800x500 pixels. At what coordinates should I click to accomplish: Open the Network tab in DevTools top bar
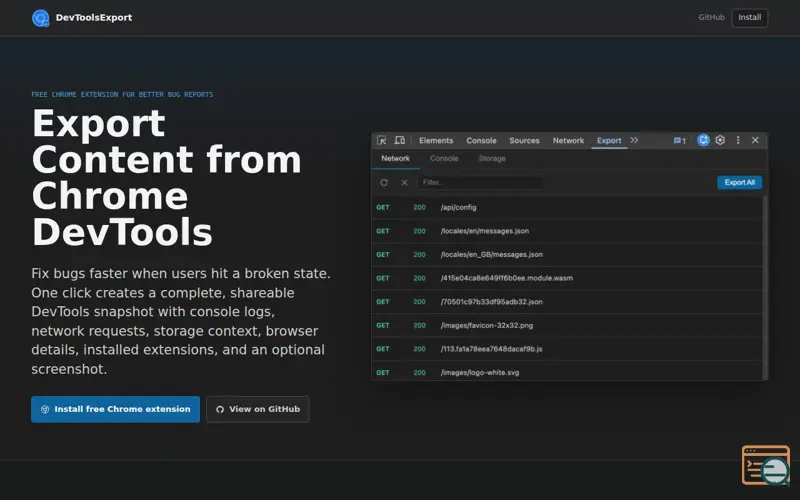click(568, 140)
